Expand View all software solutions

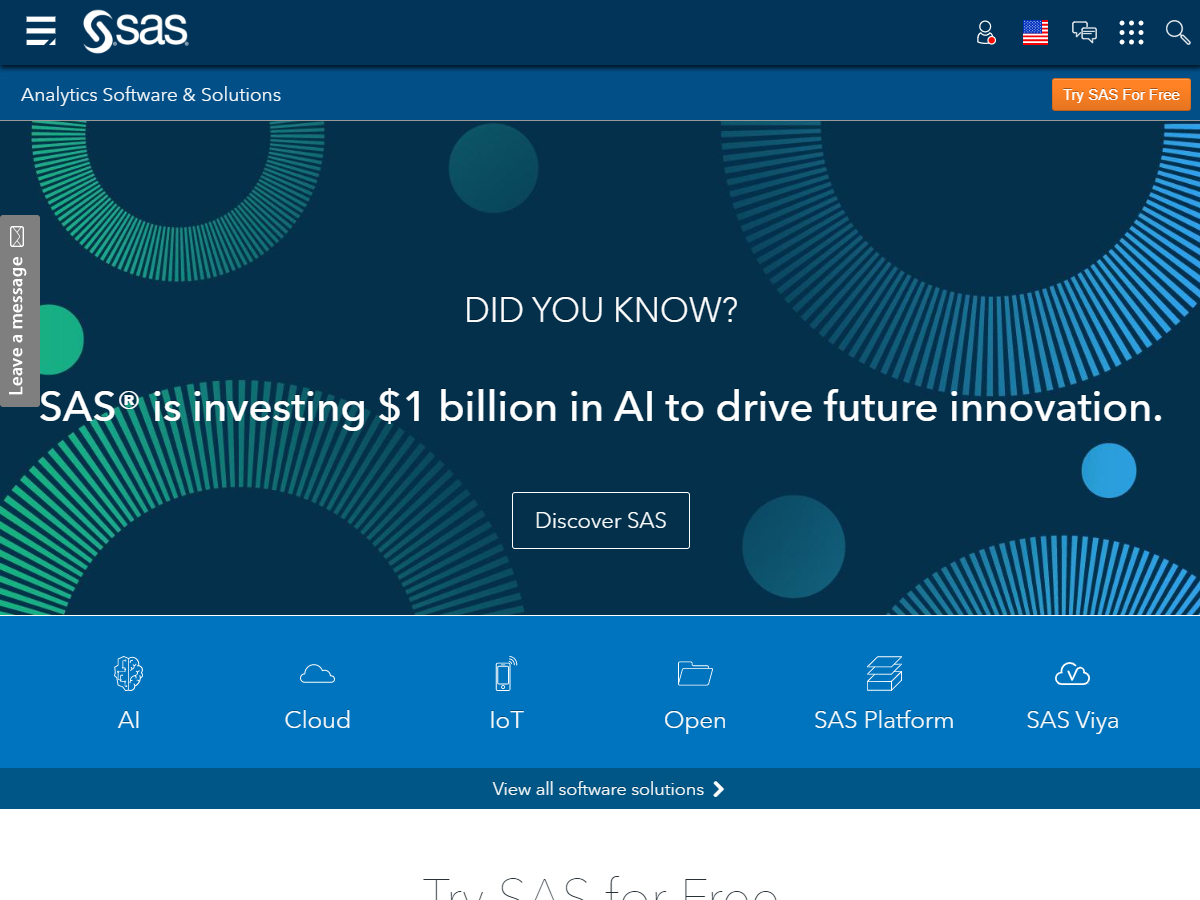point(607,789)
